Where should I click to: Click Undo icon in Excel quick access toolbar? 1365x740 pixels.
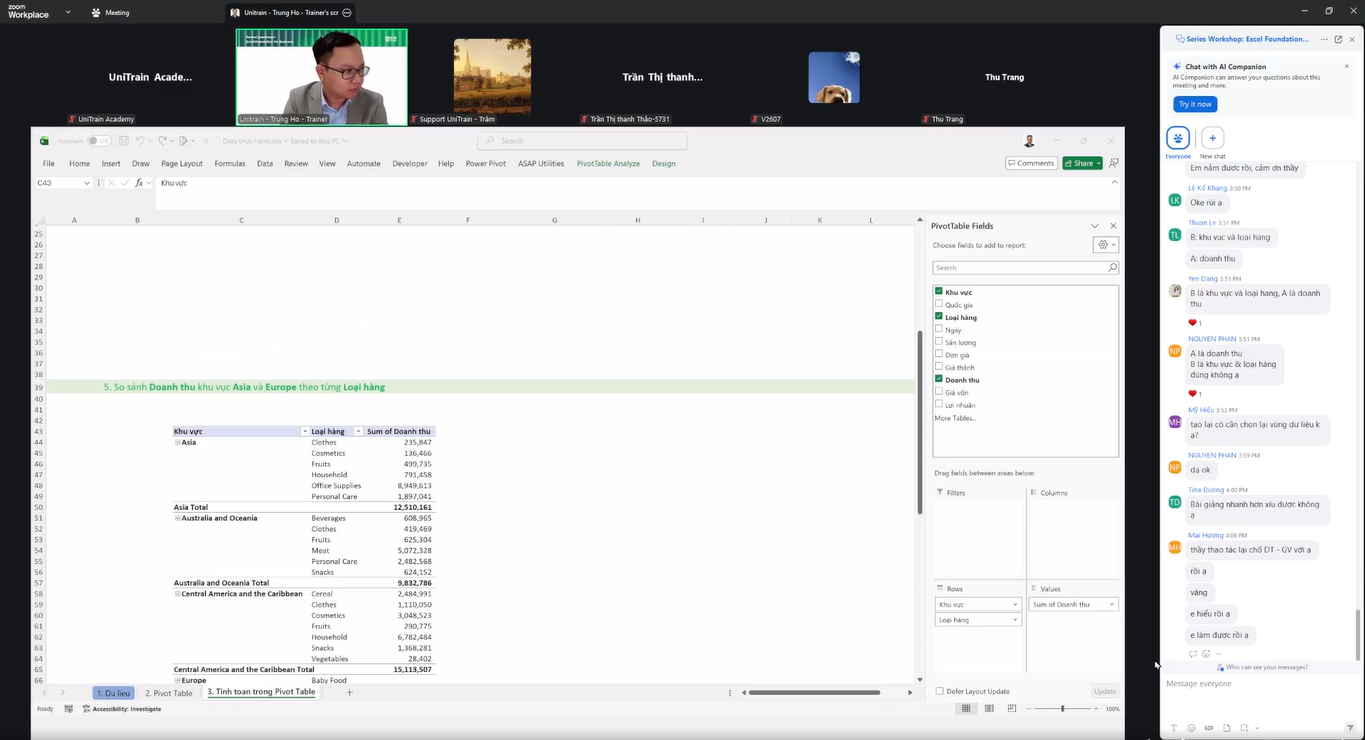tap(141, 141)
